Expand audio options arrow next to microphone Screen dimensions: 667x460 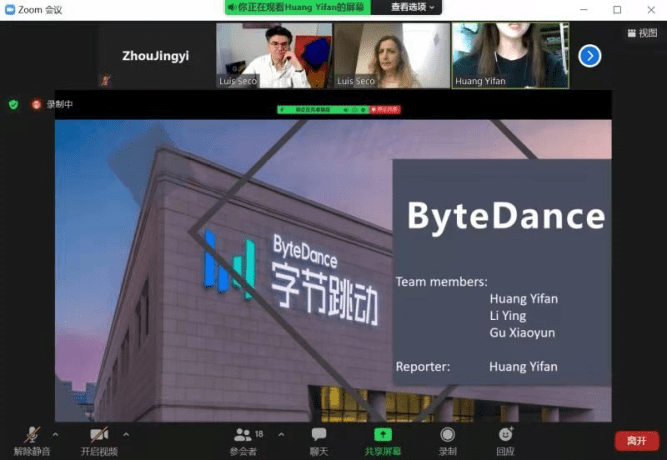point(55,435)
